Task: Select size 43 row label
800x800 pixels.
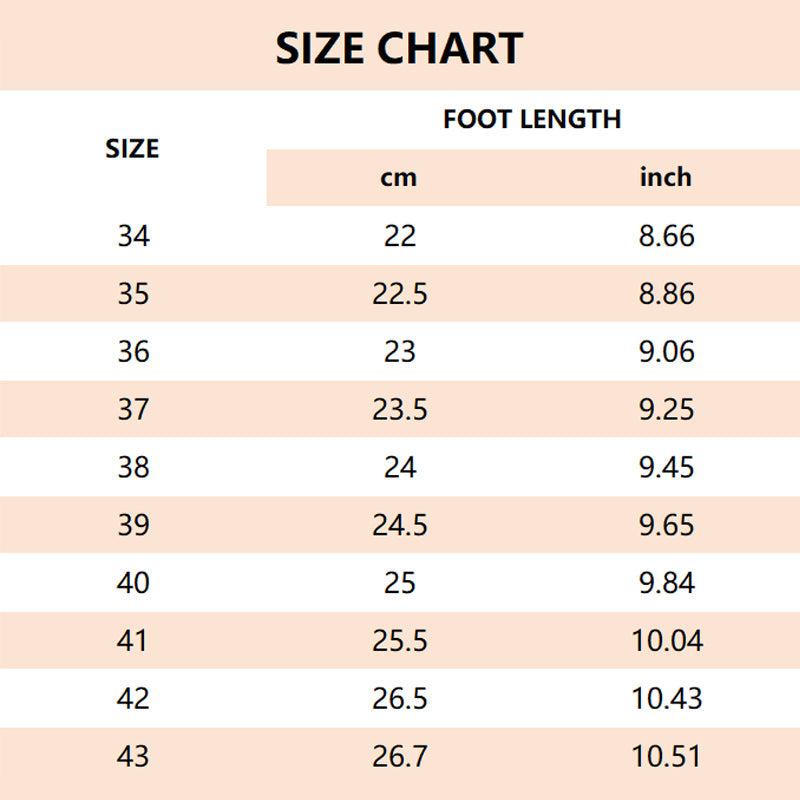Action: (x=133, y=756)
